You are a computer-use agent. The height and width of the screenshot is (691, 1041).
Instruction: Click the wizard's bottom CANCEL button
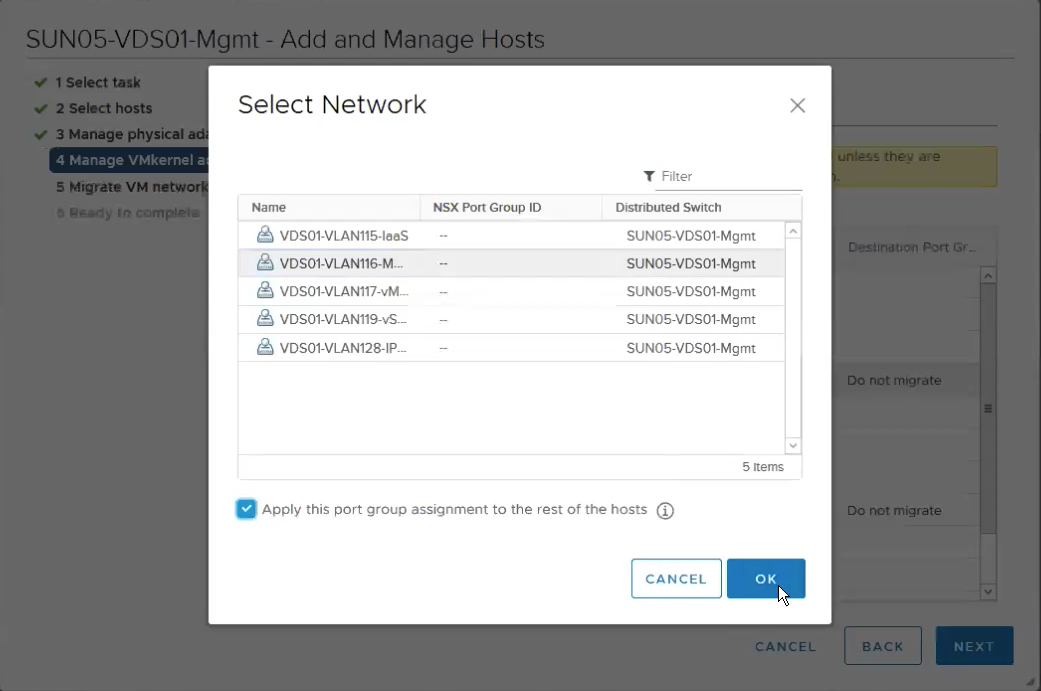[x=785, y=647]
